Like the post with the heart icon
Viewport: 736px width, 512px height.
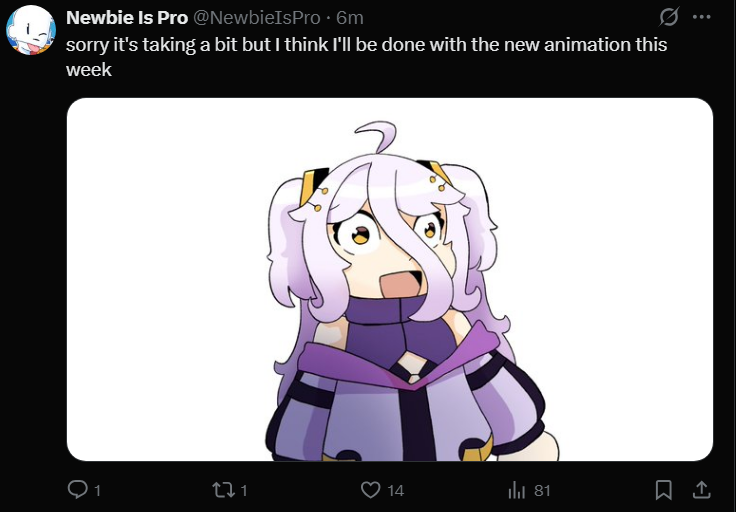pos(370,490)
